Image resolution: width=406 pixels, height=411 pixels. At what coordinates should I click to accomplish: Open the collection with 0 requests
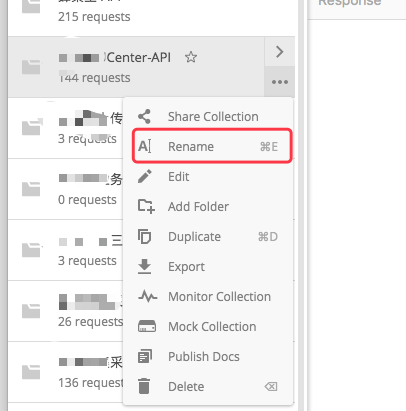(x=66, y=189)
